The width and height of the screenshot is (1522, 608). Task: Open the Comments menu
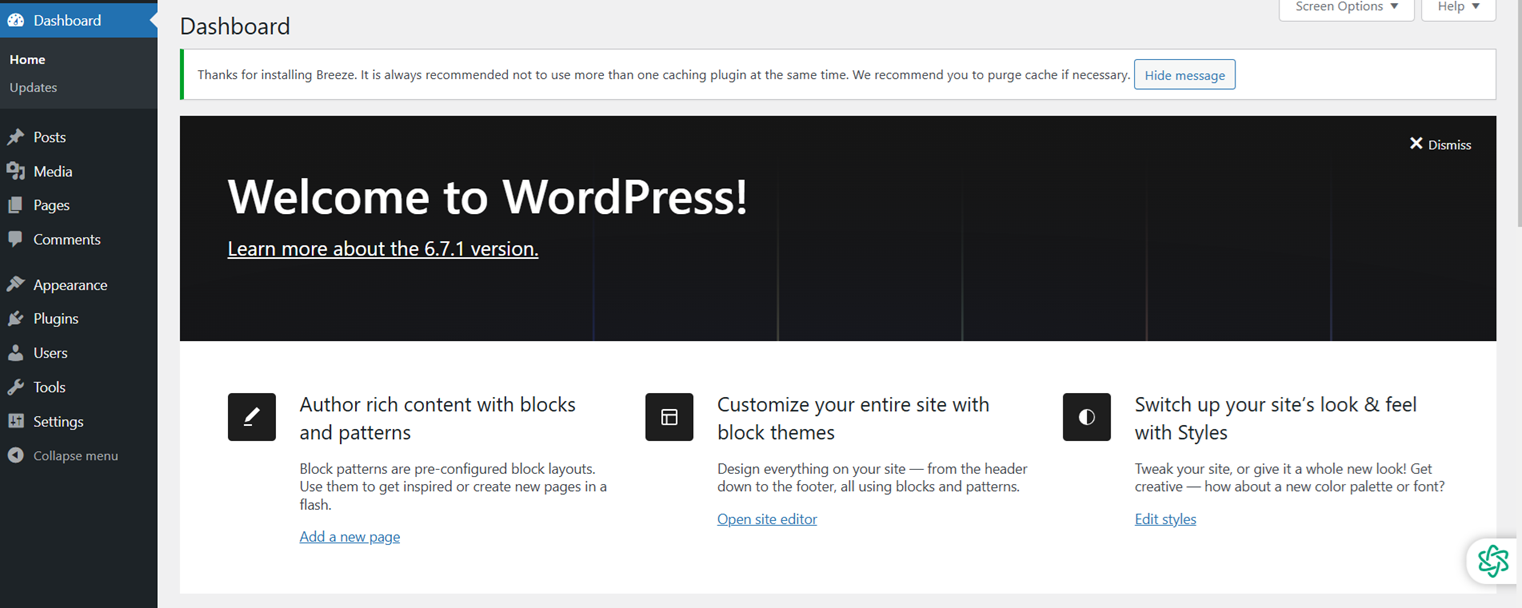(x=67, y=239)
